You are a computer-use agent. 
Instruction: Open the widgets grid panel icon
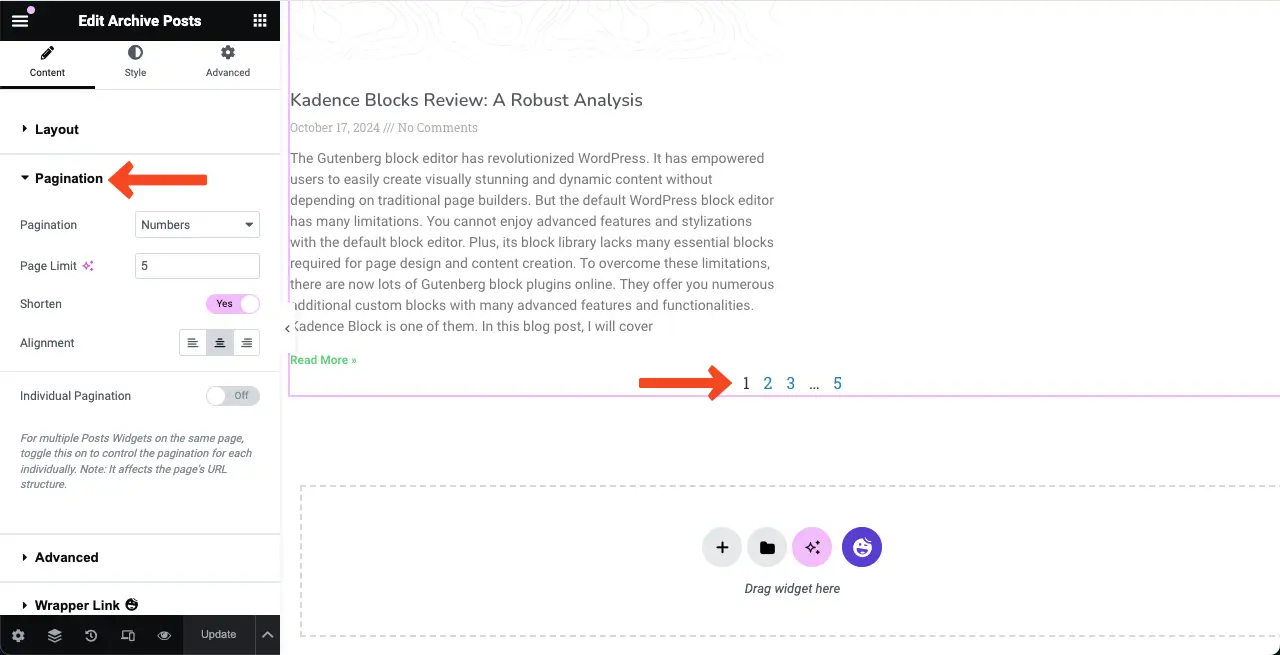point(260,20)
